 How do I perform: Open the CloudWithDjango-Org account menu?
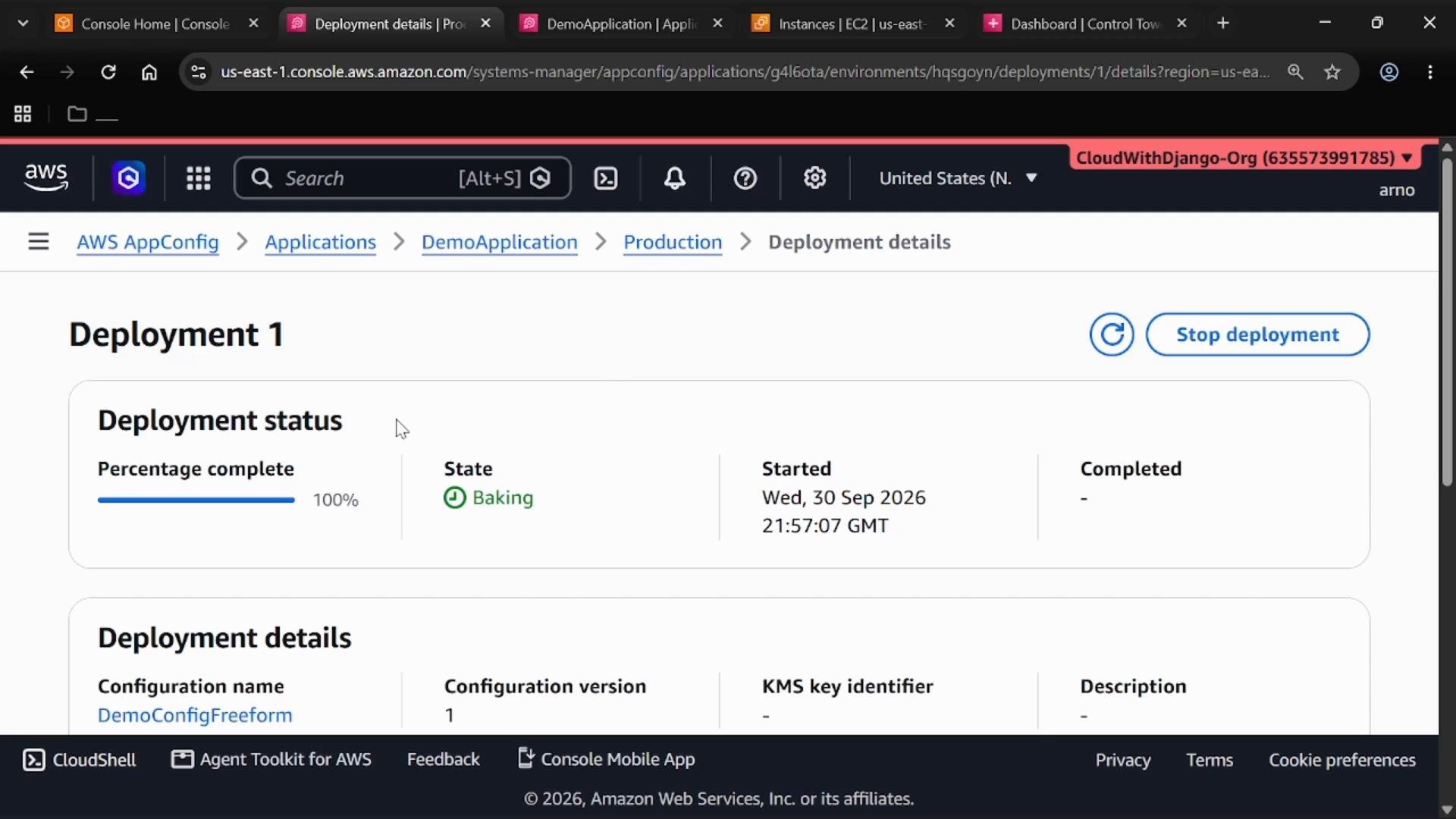pos(1244,158)
